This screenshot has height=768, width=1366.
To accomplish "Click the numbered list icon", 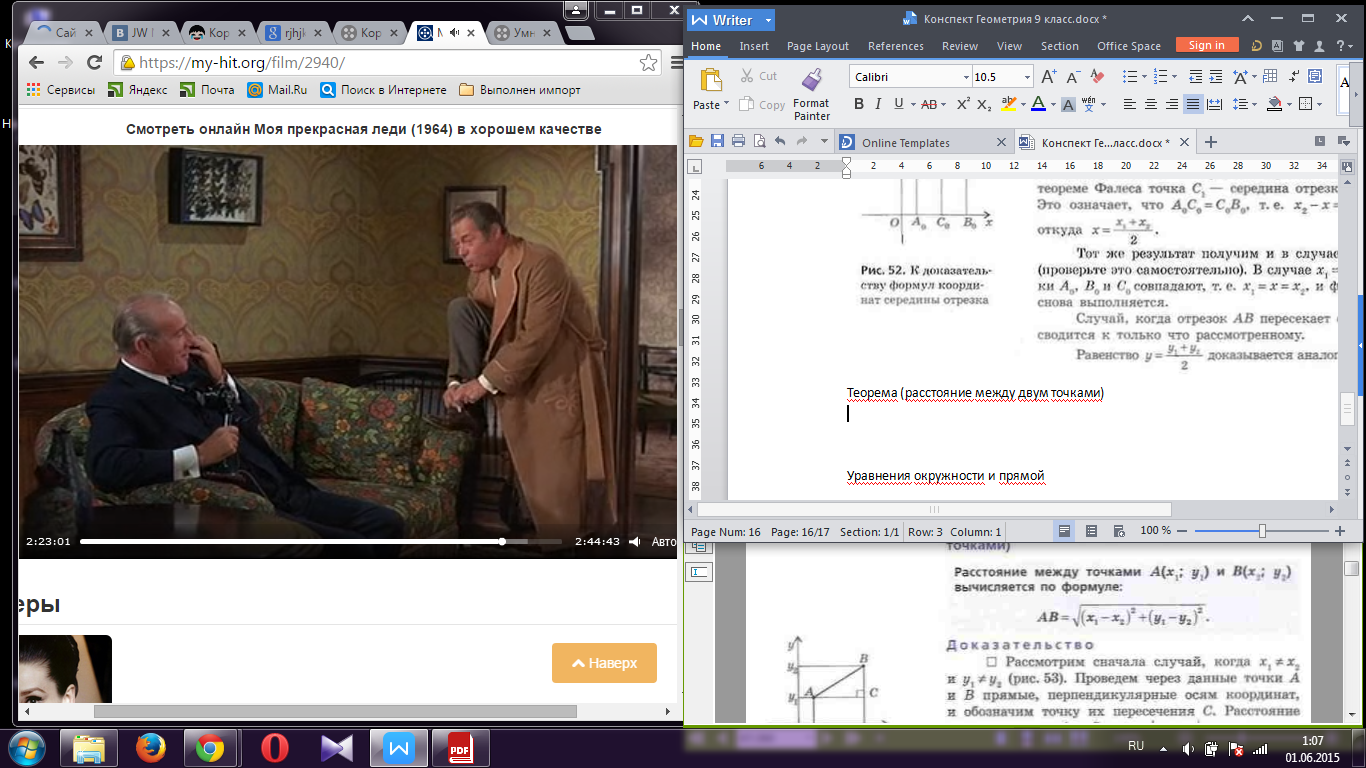I will pyautogui.click(x=1160, y=76).
